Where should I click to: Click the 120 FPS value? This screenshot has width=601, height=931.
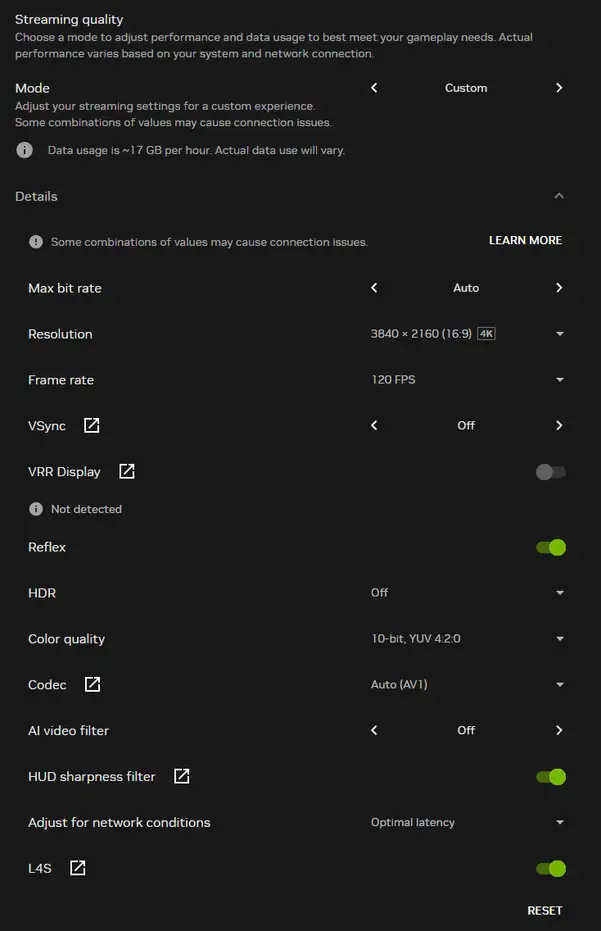[393, 379]
